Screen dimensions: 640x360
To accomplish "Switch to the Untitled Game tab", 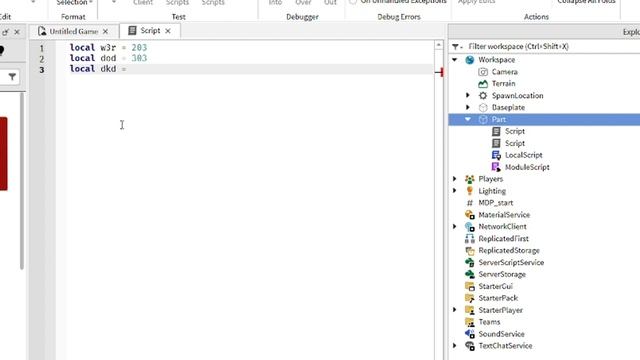I will click(73, 31).
